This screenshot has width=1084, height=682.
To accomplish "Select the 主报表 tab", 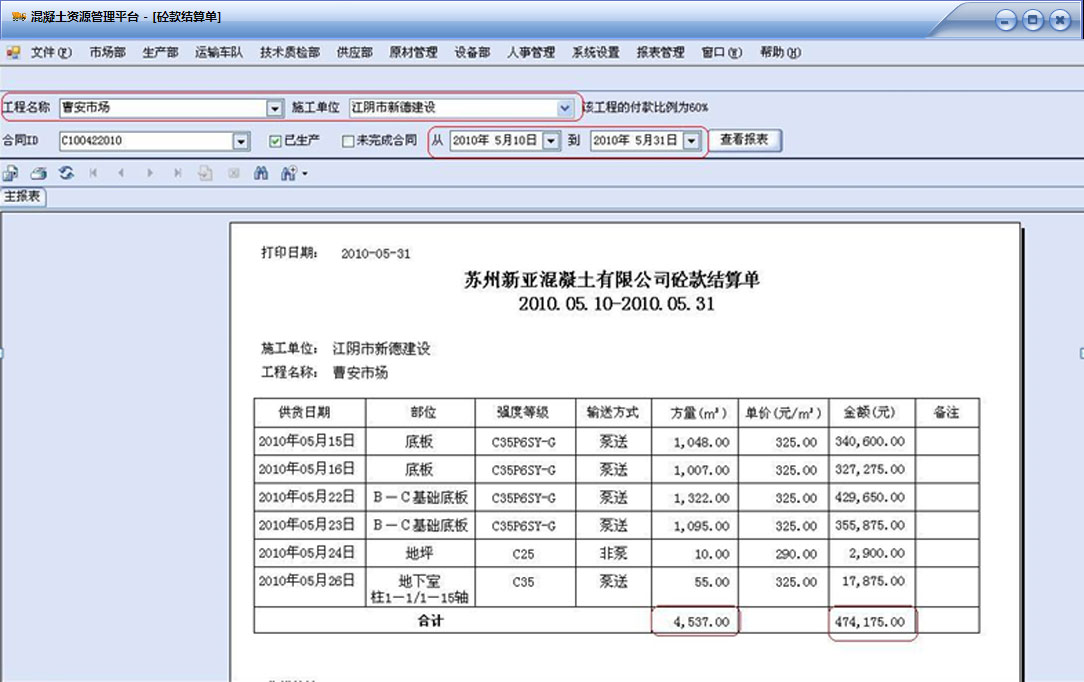I will click(x=22, y=197).
